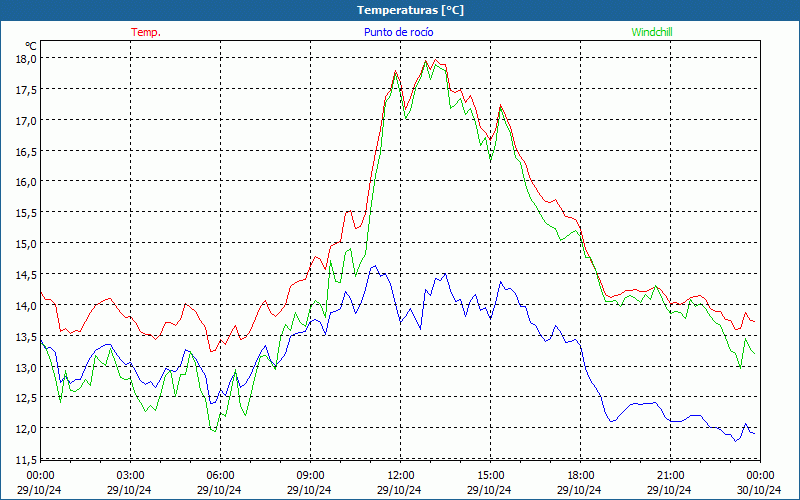The image size is (800, 500).
Task: Click the 12:00 time axis label
Action: 401,475
